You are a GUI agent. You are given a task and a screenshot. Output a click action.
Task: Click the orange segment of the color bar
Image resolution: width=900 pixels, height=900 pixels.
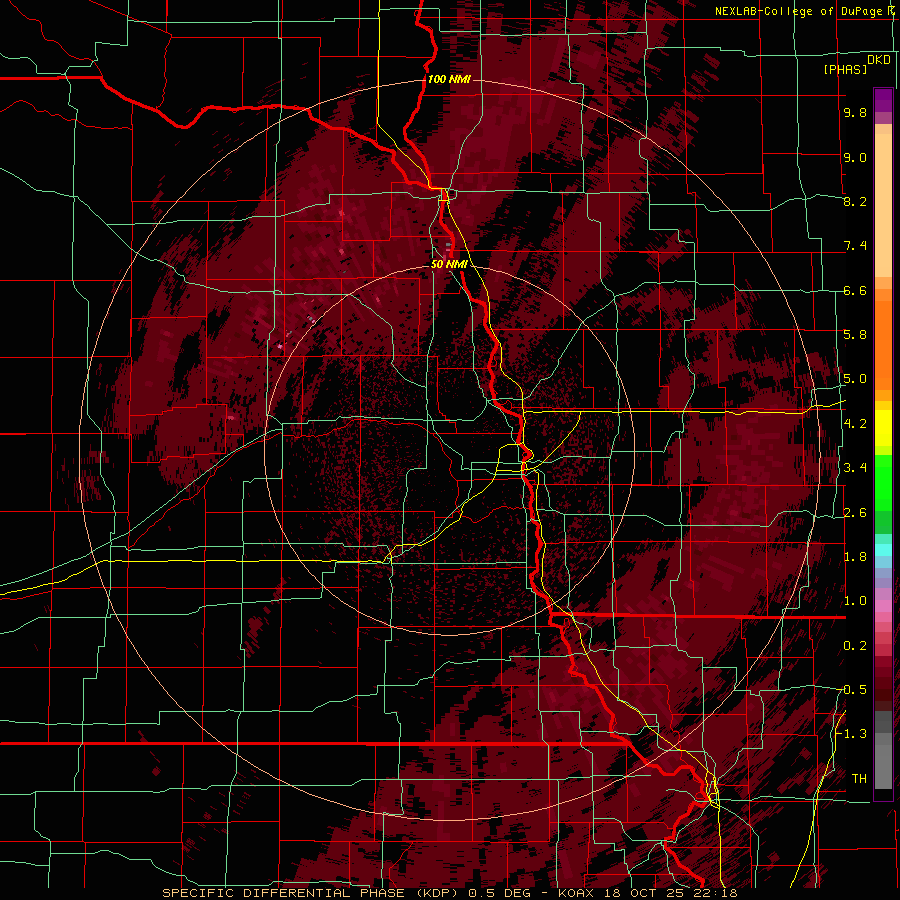(x=883, y=339)
